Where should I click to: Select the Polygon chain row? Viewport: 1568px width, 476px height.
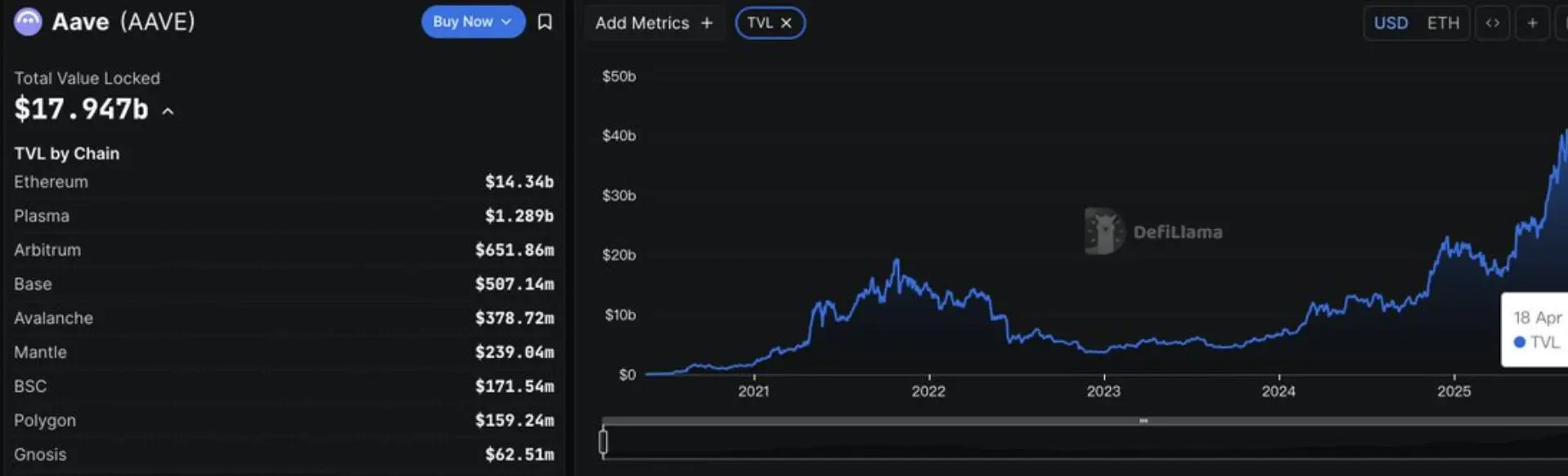coord(284,420)
